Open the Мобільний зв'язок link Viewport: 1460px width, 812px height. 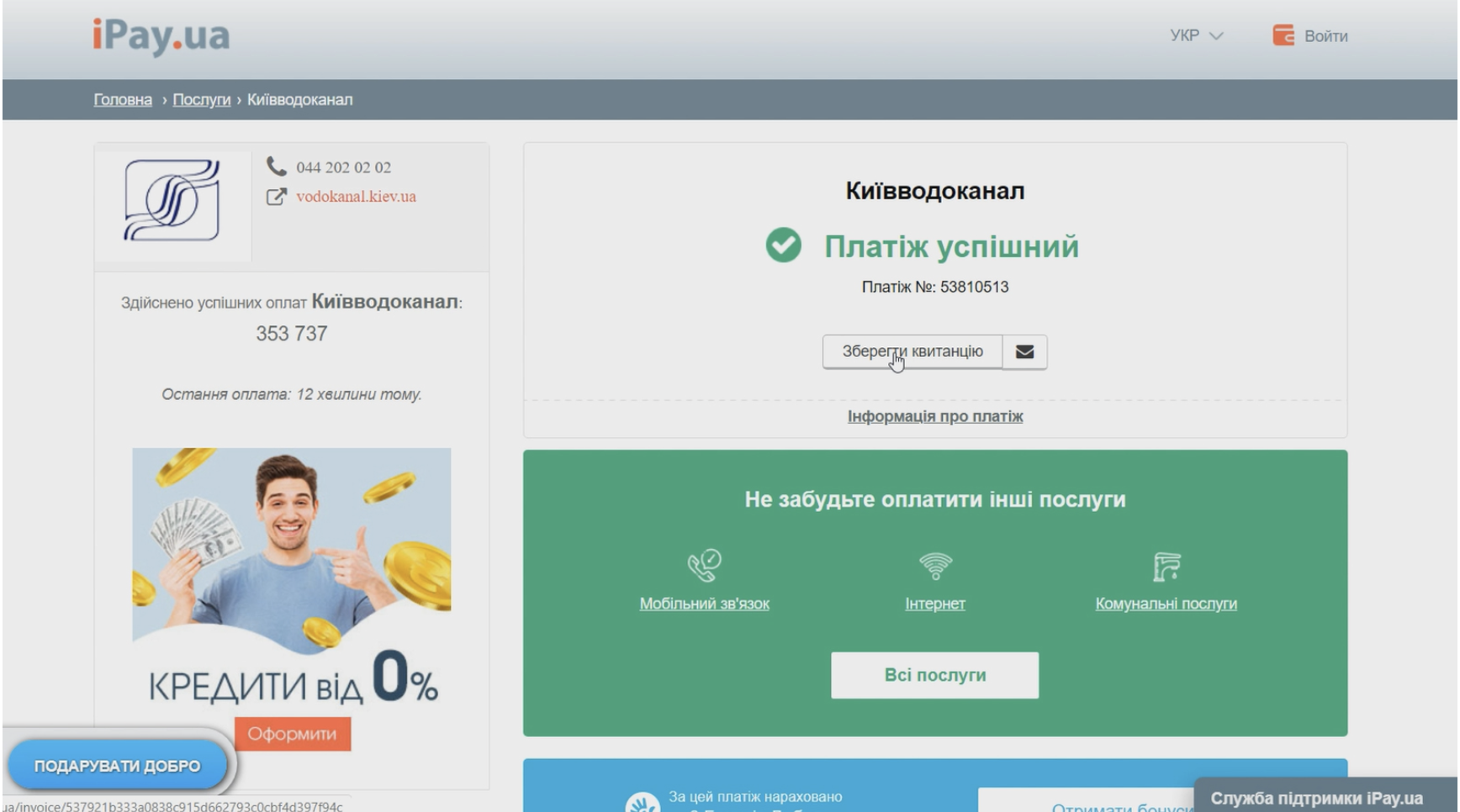tap(704, 604)
